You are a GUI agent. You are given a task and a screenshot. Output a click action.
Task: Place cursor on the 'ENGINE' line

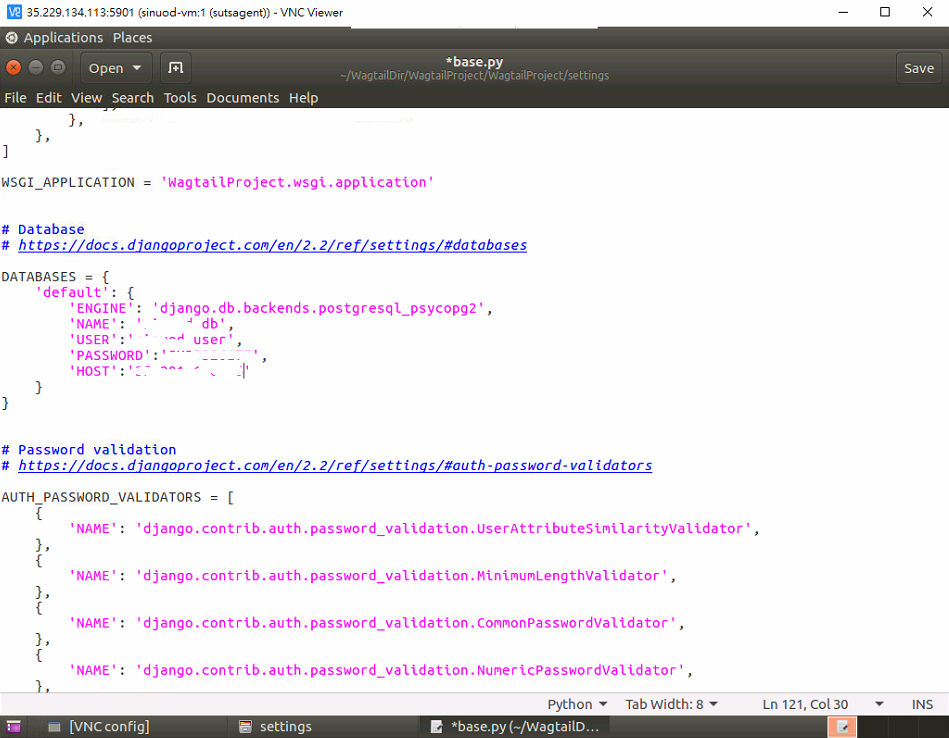point(281,308)
